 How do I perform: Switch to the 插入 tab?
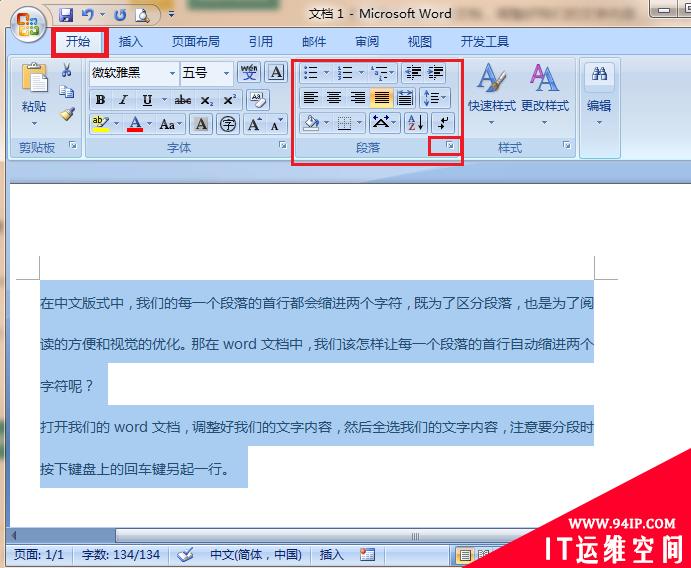tap(130, 41)
